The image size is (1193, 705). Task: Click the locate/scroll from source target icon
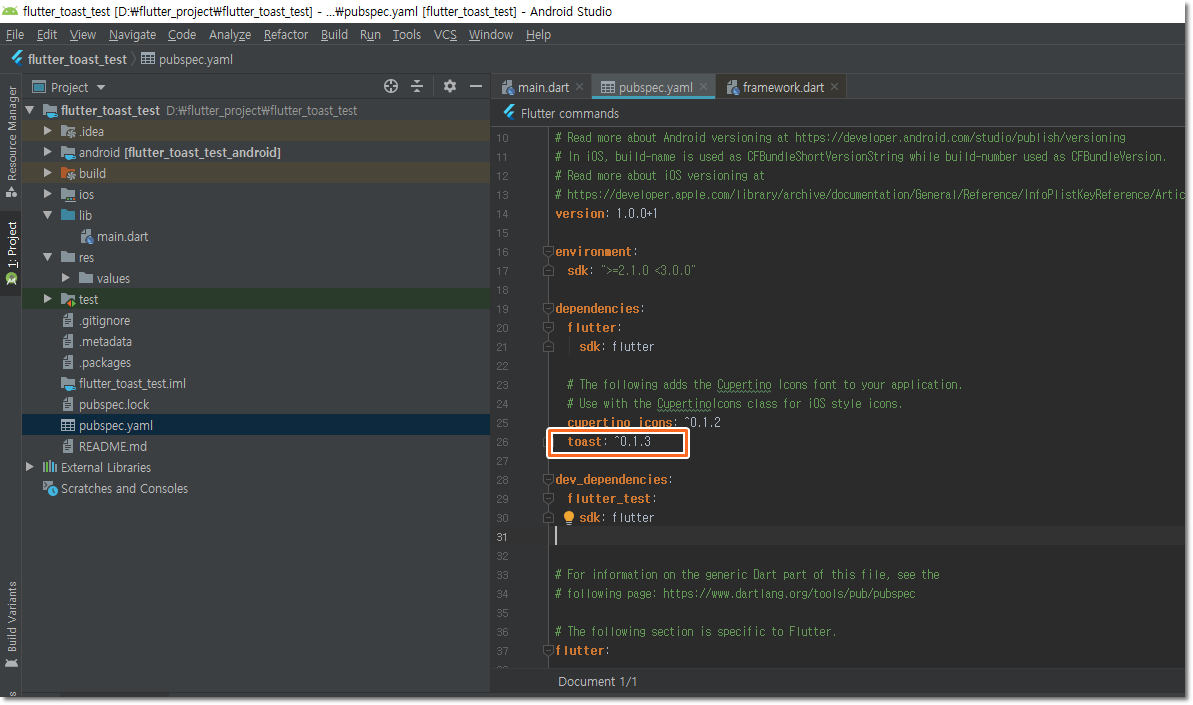[391, 87]
